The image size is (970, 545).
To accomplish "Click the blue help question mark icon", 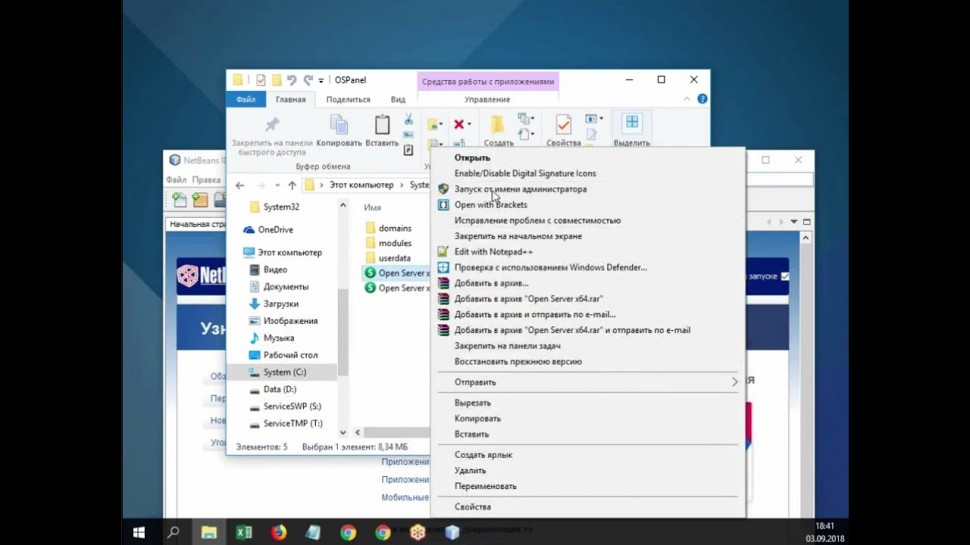I will [702, 99].
